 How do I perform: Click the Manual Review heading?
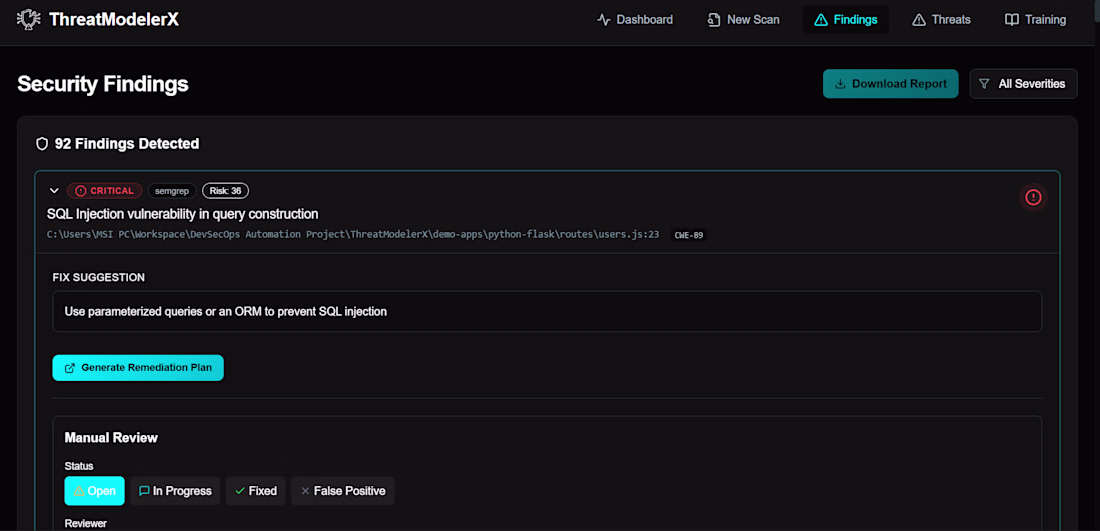[x=111, y=438]
